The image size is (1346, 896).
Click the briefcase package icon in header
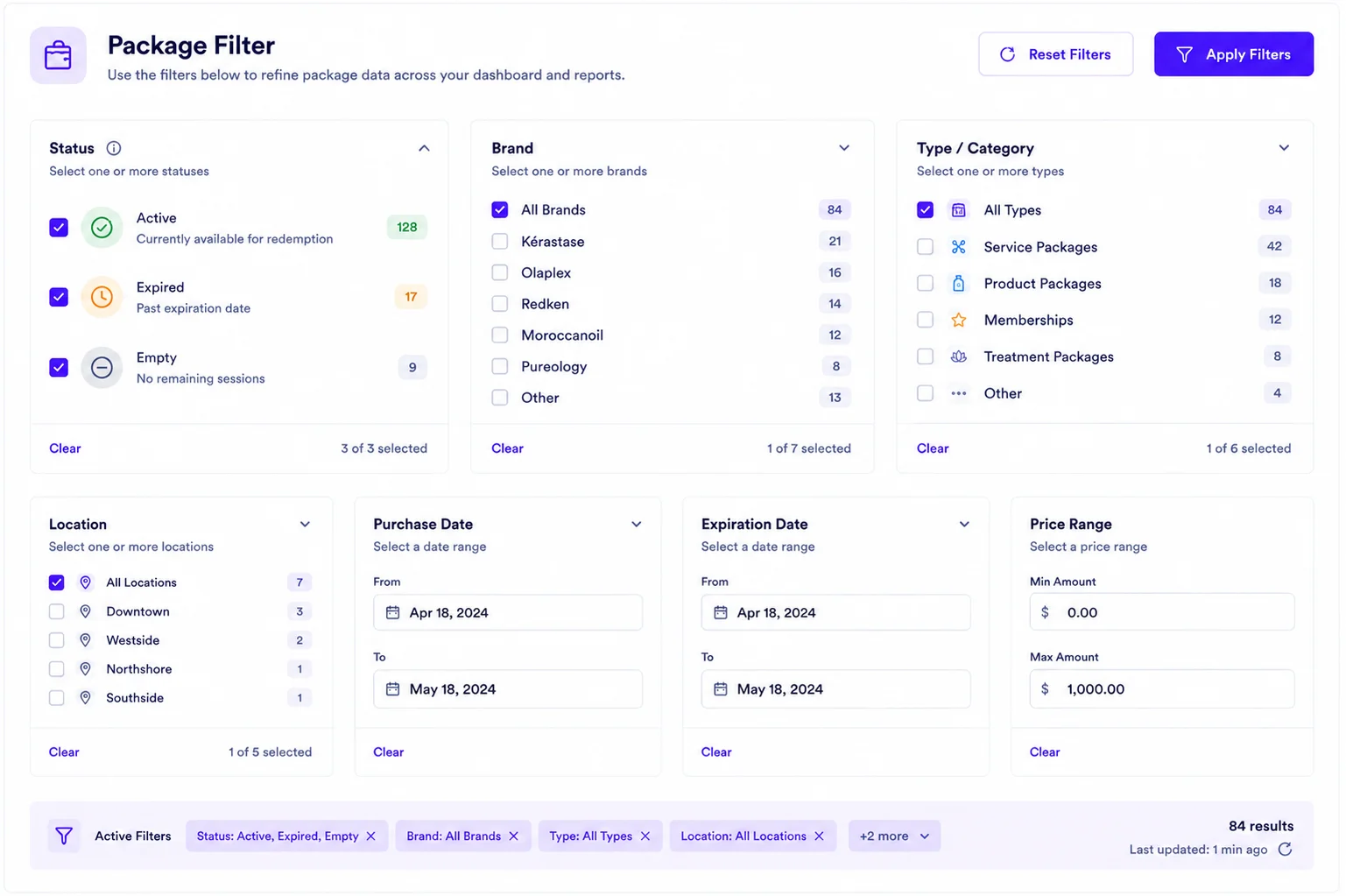(58, 55)
